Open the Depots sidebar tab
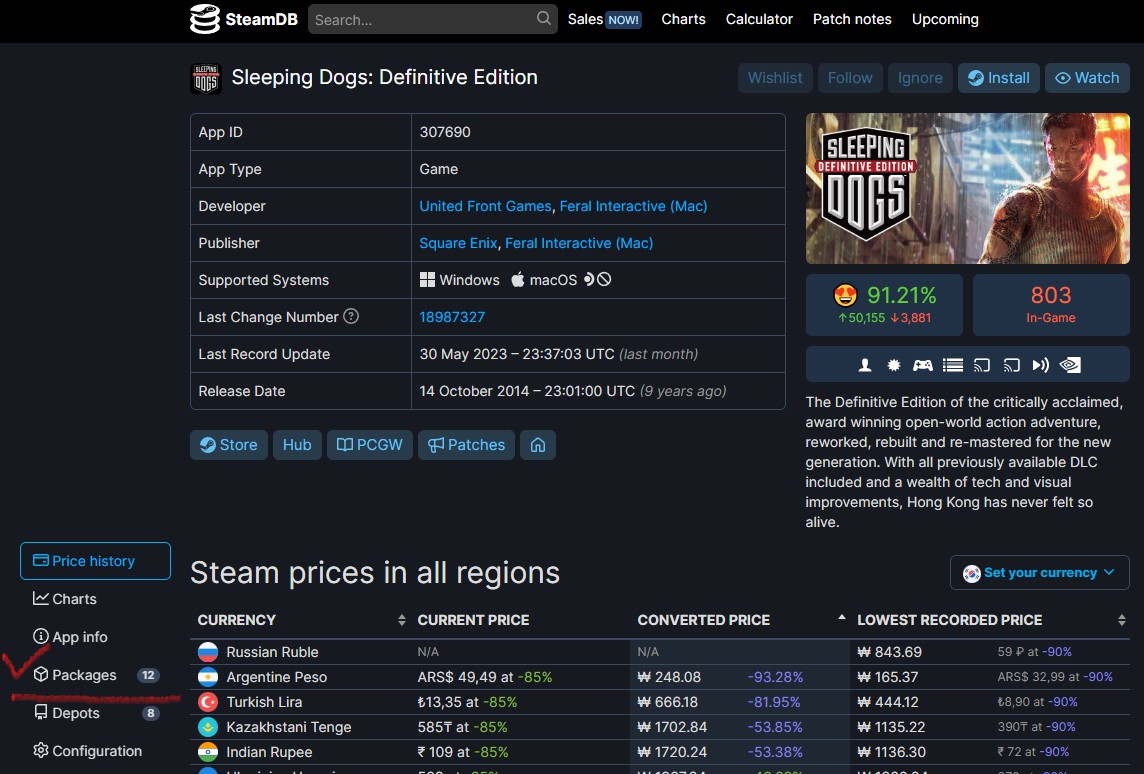Screen dimensions: 1144x774 (x=96, y=713)
